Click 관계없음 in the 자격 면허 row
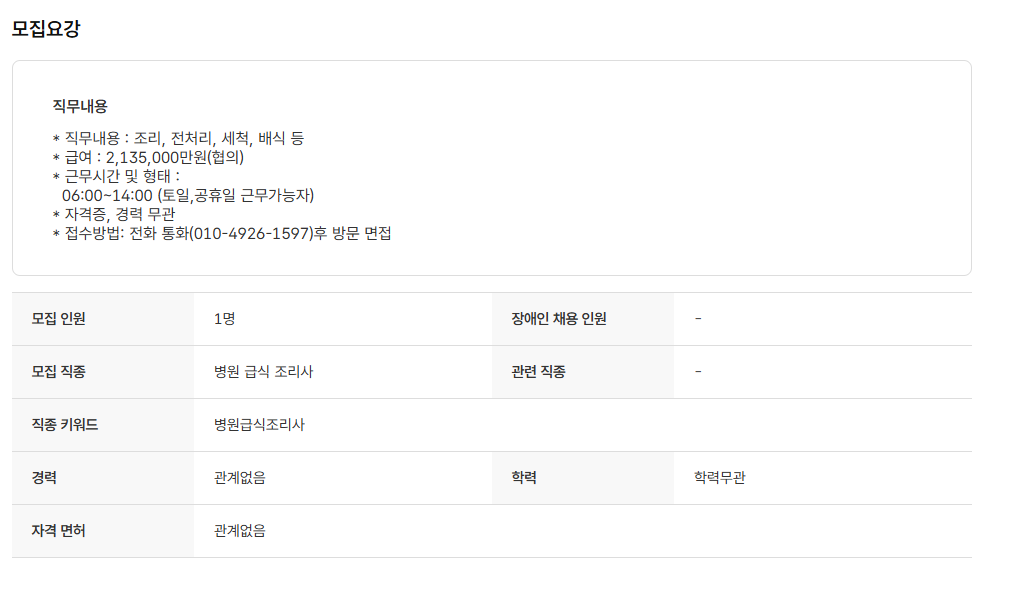Screen dimensions: 1024x595 point(239,531)
